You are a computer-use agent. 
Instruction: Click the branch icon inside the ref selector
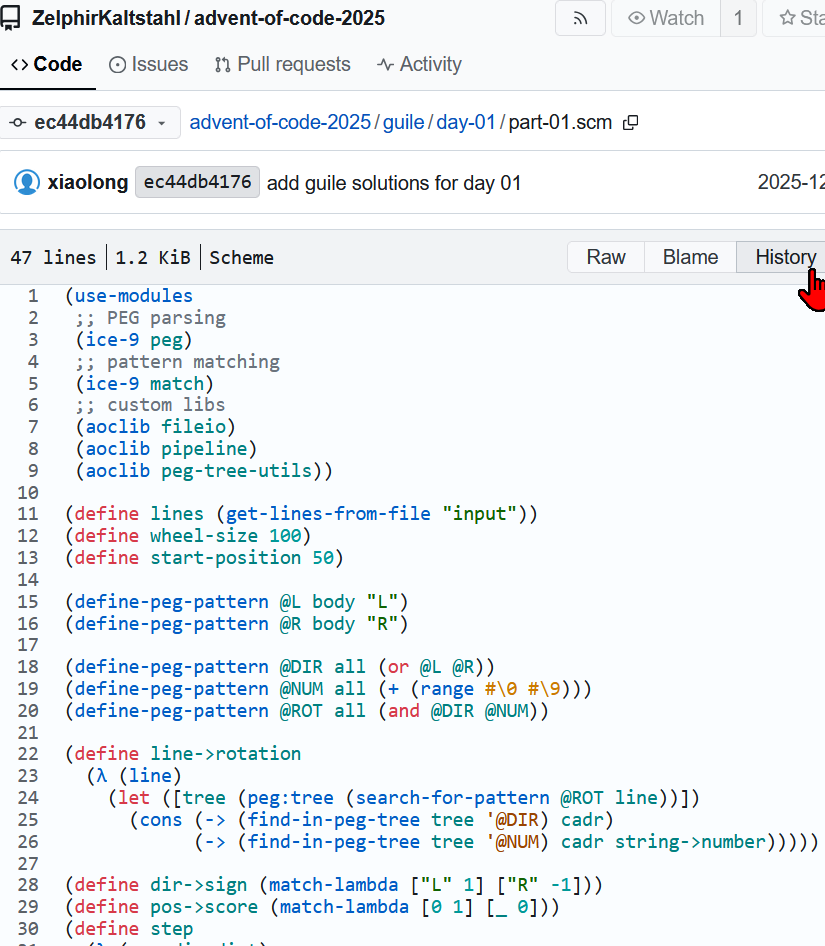point(17,120)
